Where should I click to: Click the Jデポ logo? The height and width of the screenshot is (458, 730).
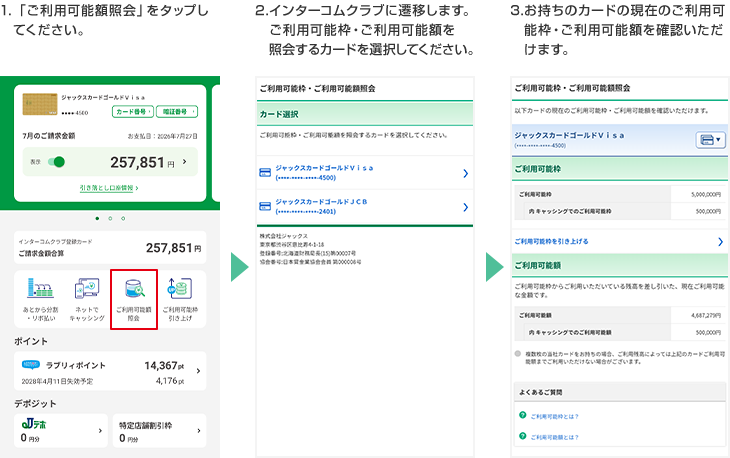34,424
